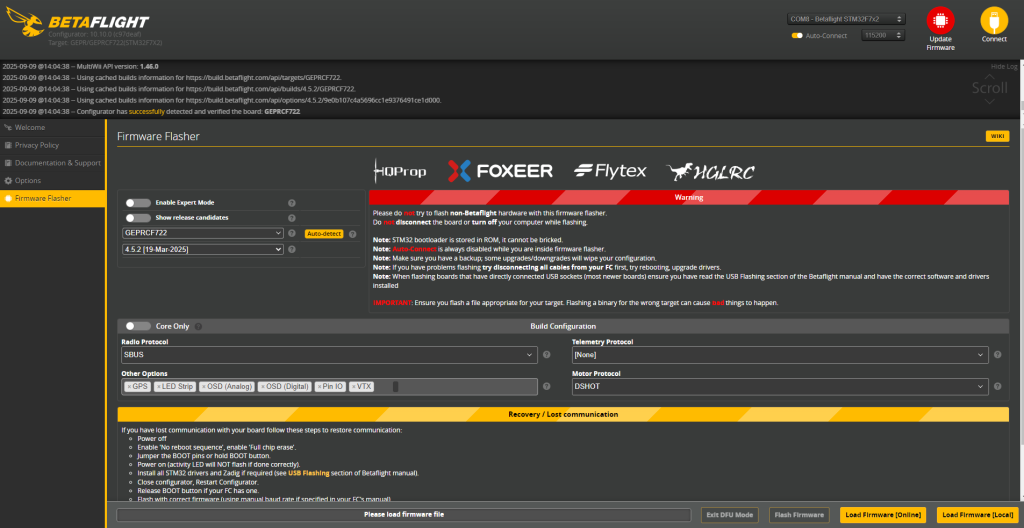Open help icon for Motor Protocol
This screenshot has height=528, width=1024.
pyautogui.click(x=997, y=387)
